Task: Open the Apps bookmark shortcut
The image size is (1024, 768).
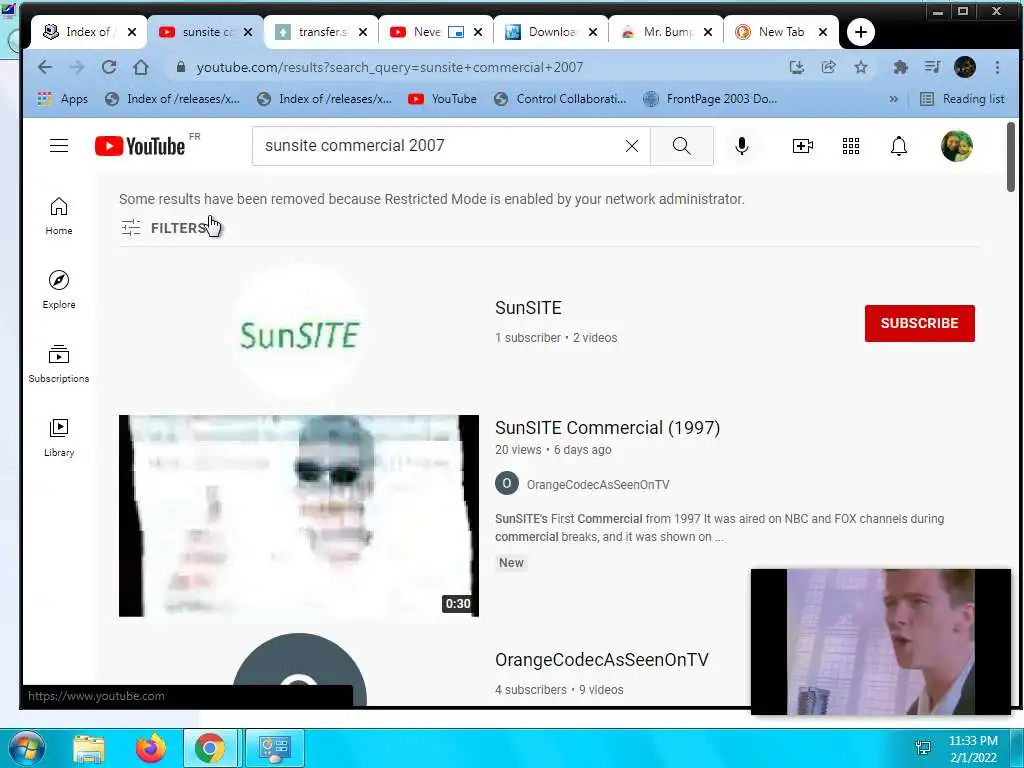Action: point(63,99)
